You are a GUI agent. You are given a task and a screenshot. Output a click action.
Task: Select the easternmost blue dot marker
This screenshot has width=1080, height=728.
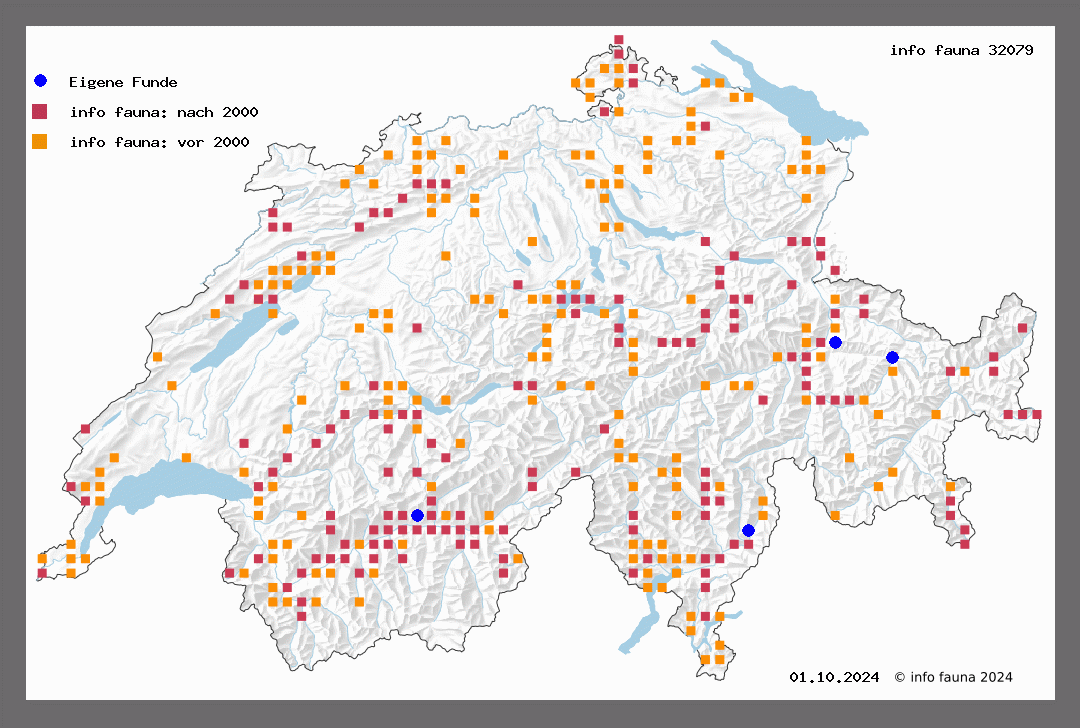pyautogui.click(x=892, y=357)
